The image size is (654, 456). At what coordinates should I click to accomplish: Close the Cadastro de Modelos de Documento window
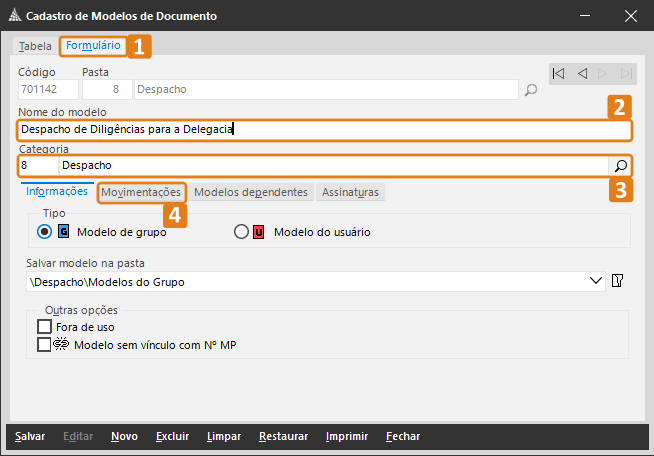tap(631, 16)
